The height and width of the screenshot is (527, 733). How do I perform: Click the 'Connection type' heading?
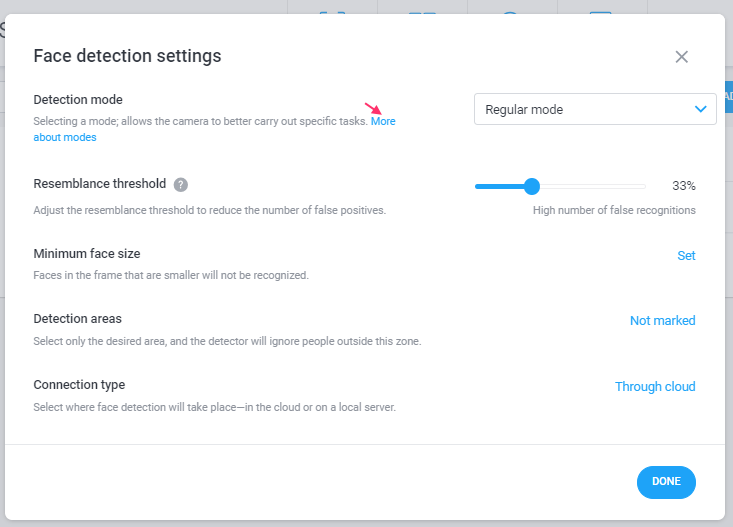point(79,385)
